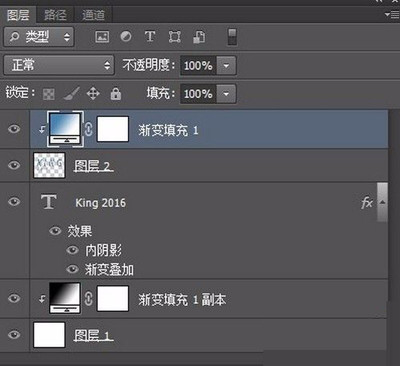The height and width of the screenshot is (366, 400).
Task: Filter for shape layers icon
Action: (x=174, y=36)
